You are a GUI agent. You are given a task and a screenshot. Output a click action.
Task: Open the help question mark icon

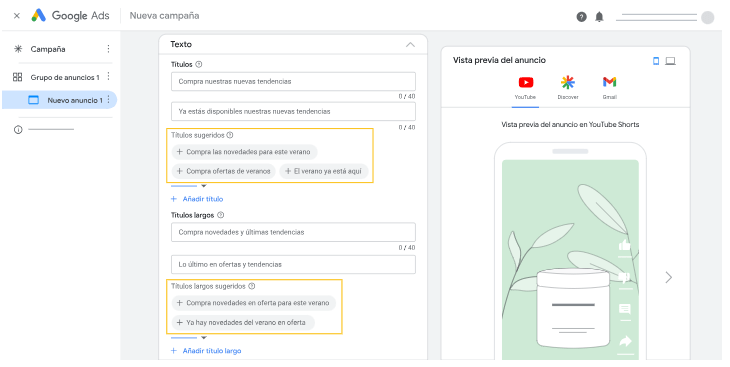click(x=581, y=17)
